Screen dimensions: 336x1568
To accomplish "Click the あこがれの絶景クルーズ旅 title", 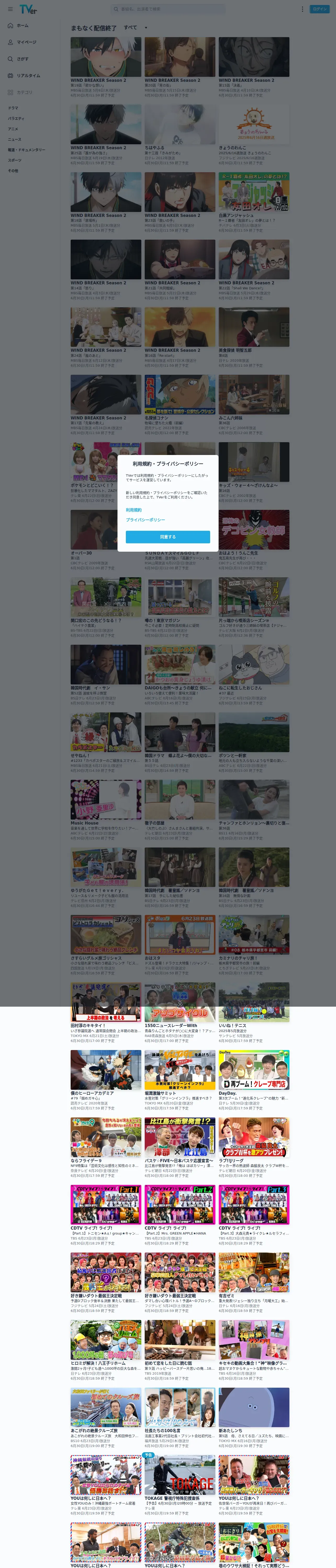I will tap(94, 1431).
